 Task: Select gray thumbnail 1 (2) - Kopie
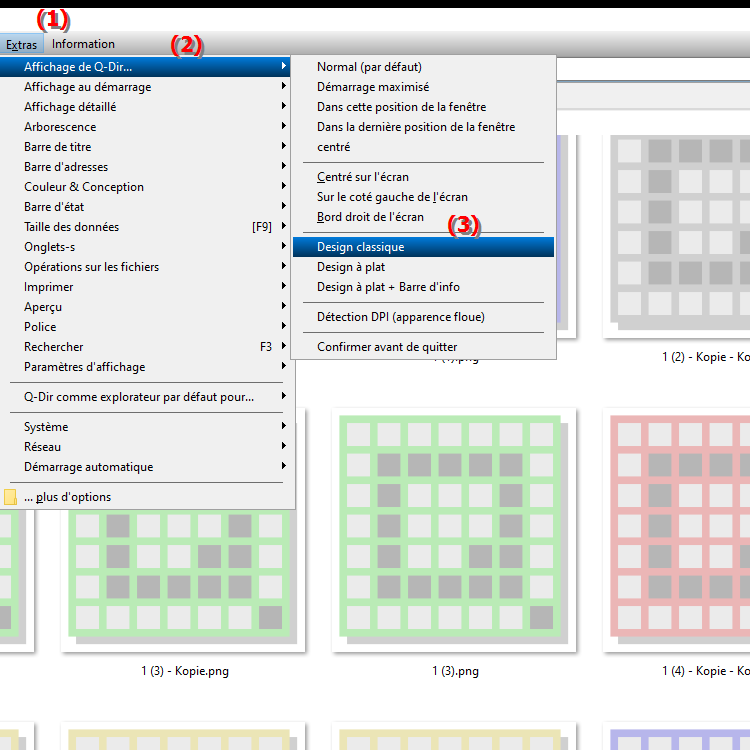(x=676, y=236)
